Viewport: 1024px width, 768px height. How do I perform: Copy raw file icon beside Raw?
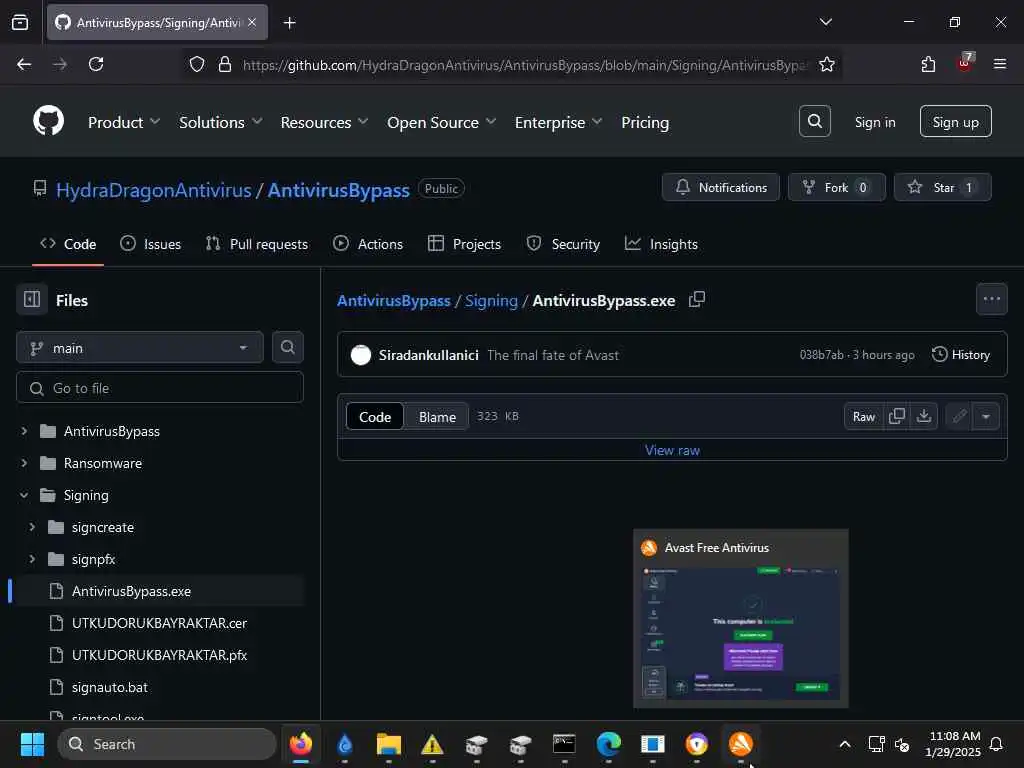click(897, 416)
